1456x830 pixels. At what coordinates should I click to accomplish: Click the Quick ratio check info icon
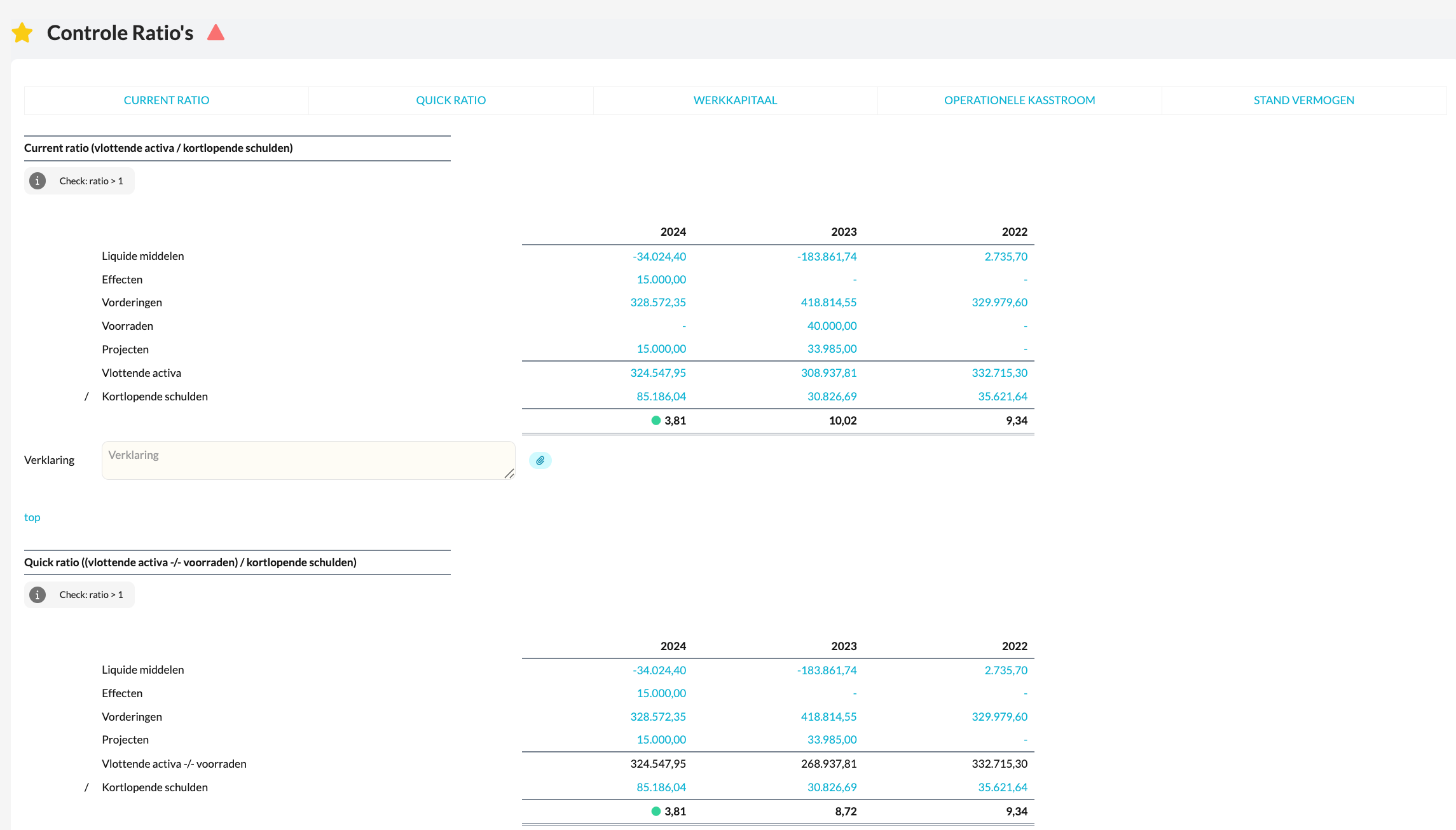click(38, 595)
